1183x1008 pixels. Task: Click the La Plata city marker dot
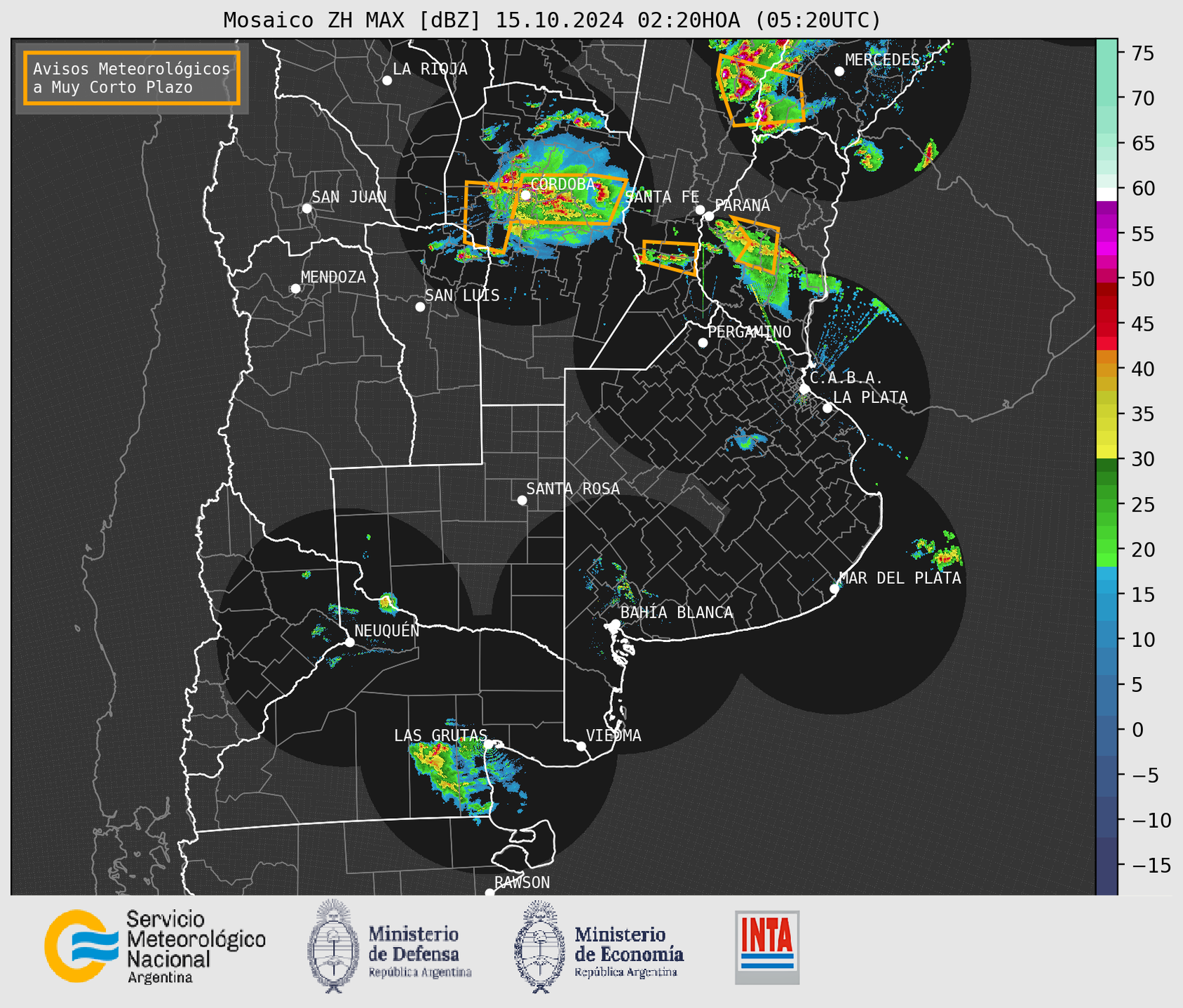(x=827, y=408)
